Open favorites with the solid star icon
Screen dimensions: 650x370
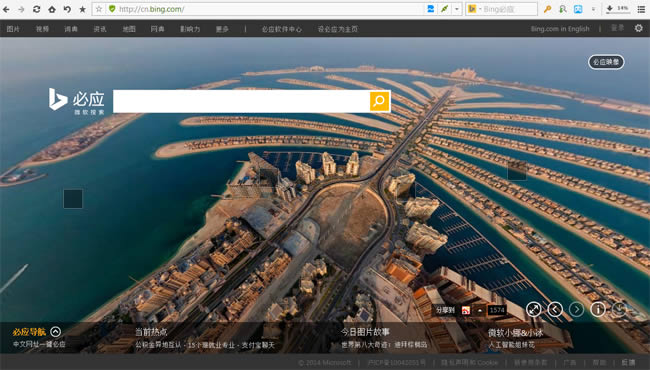point(82,9)
